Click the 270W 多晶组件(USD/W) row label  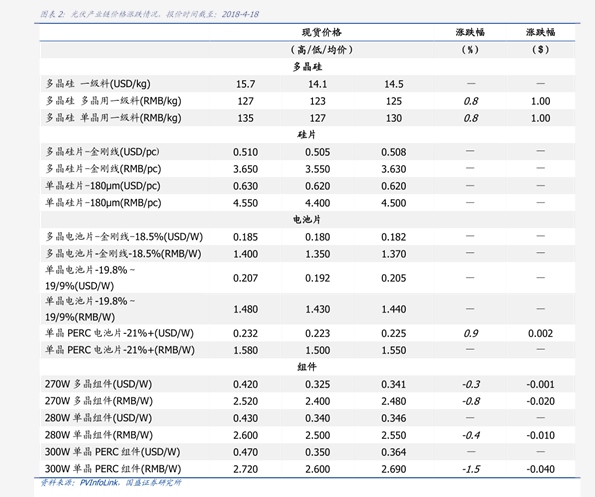click(x=98, y=384)
